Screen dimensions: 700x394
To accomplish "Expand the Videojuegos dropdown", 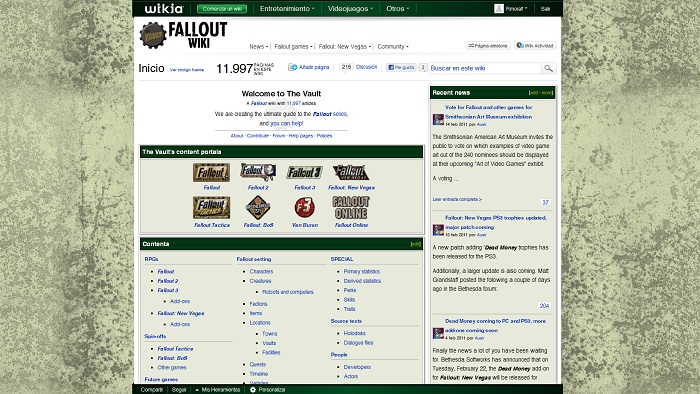I will pos(350,8).
